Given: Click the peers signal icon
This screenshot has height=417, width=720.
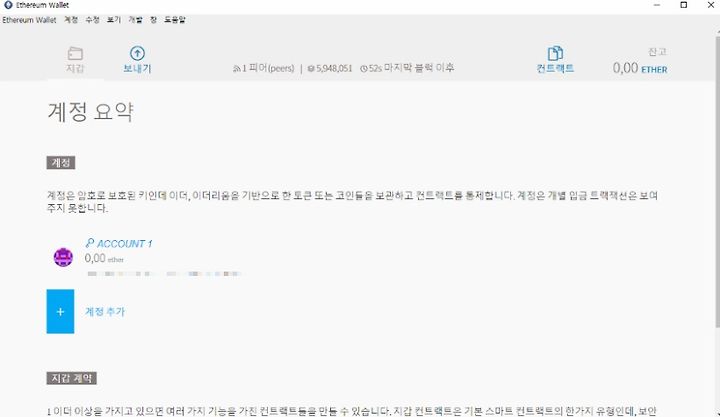Looking at the screenshot, I should point(236,68).
